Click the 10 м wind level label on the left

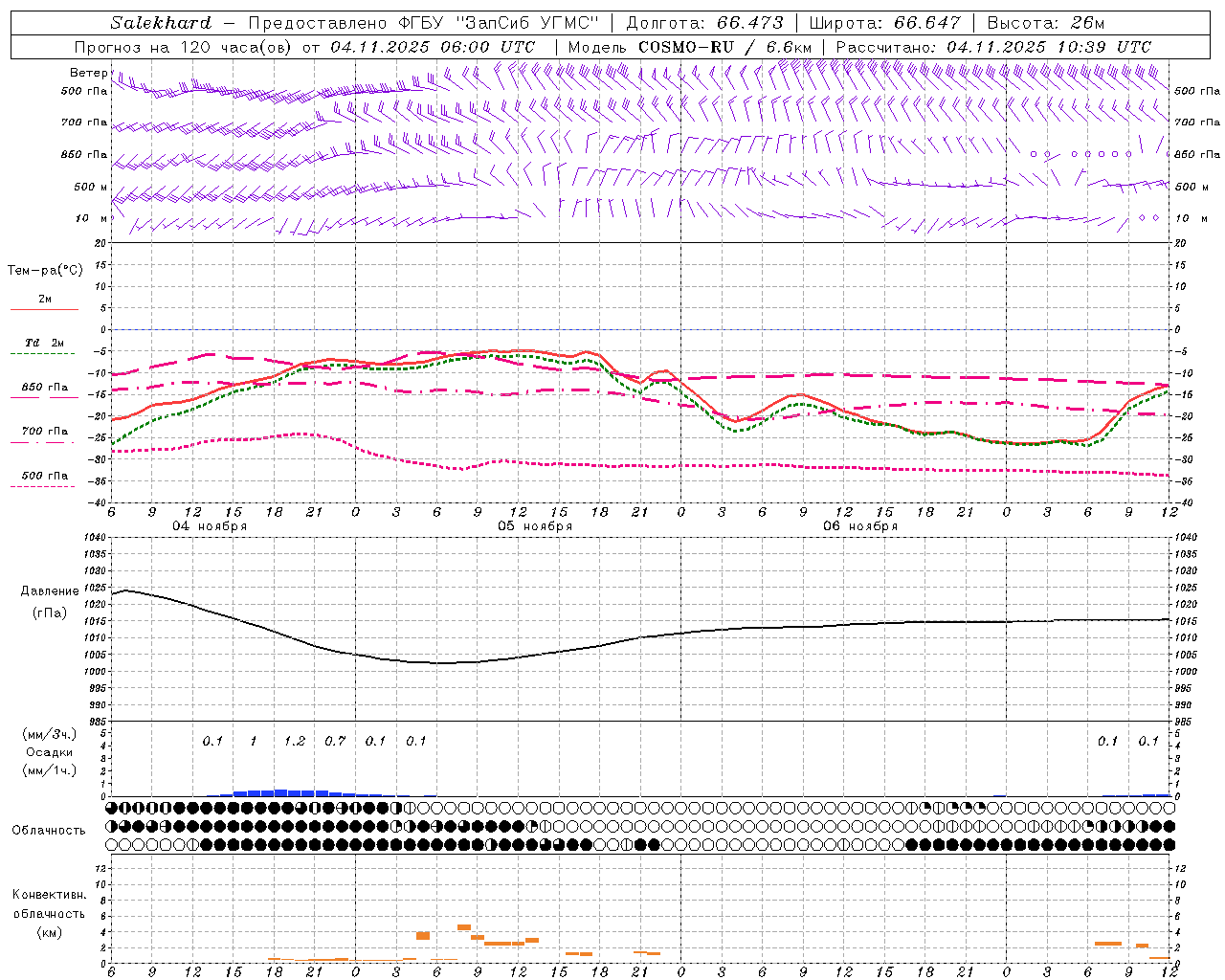(91, 218)
